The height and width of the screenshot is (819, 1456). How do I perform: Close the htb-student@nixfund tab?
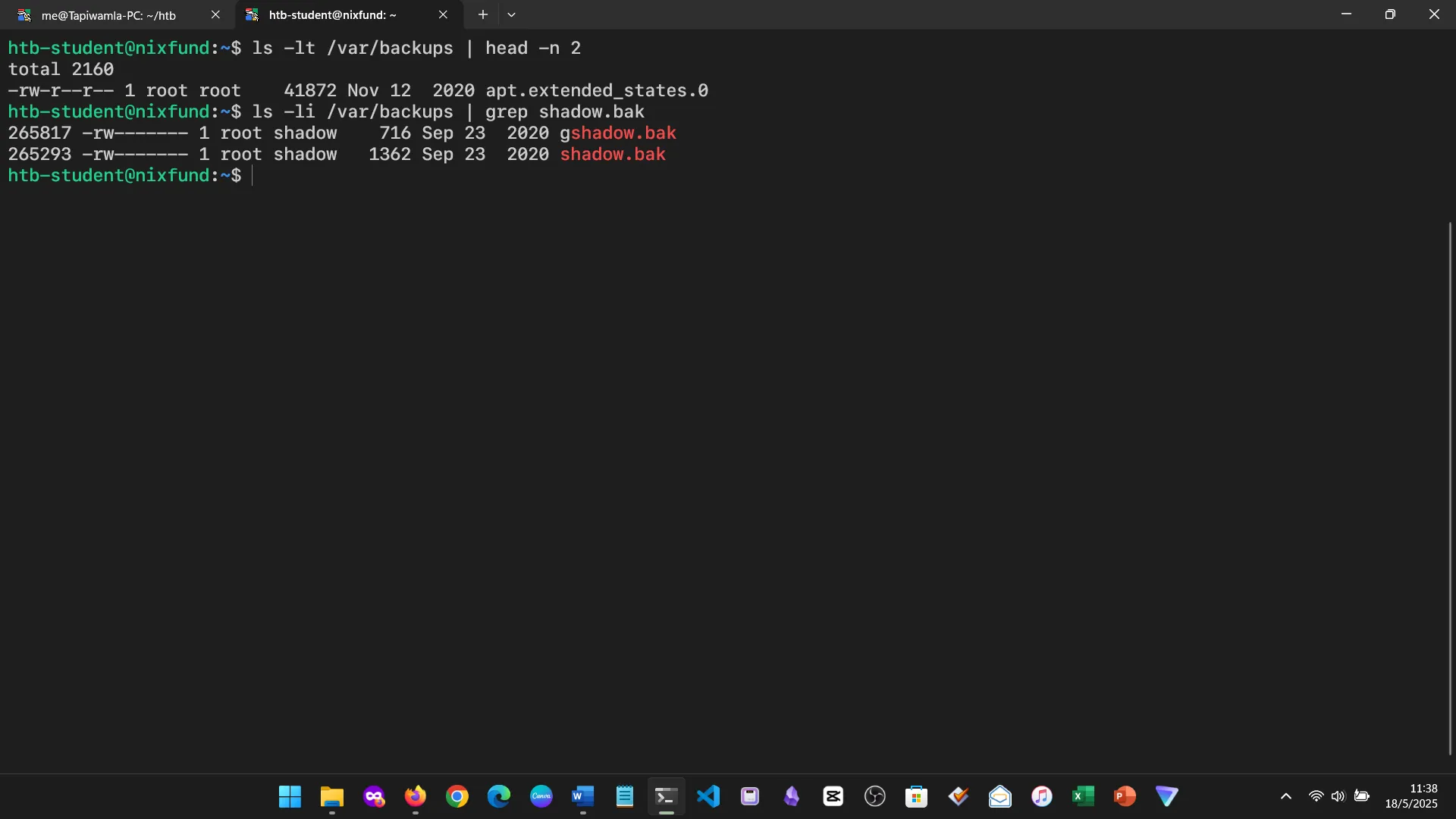443,15
